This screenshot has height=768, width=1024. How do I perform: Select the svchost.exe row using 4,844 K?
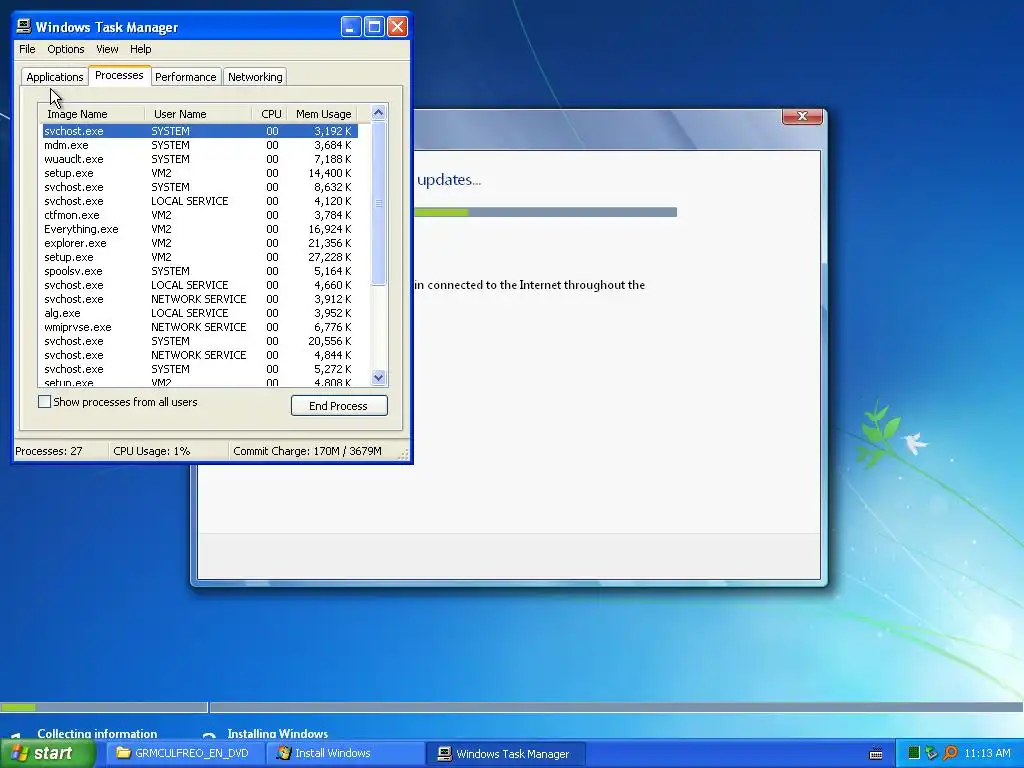(x=200, y=355)
